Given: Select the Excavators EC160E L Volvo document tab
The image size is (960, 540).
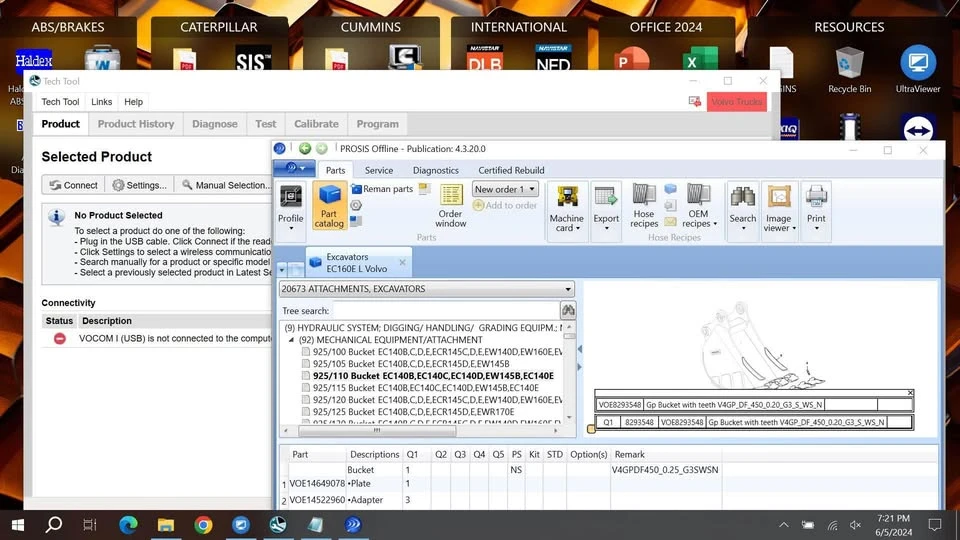Looking at the screenshot, I should click(357, 263).
